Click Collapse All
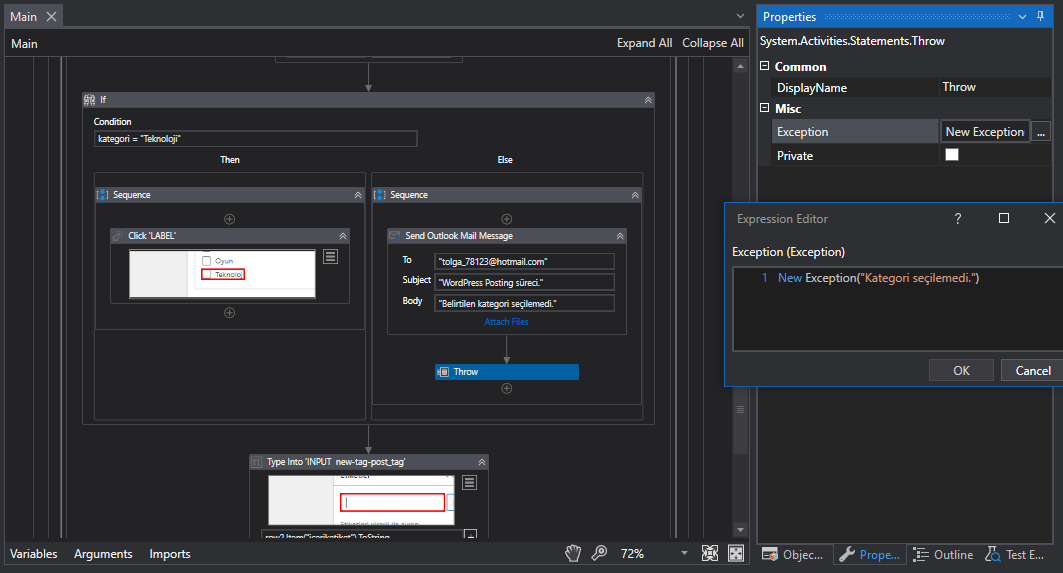The height and width of the screenshot is (573, 1063). pos(713,43)
